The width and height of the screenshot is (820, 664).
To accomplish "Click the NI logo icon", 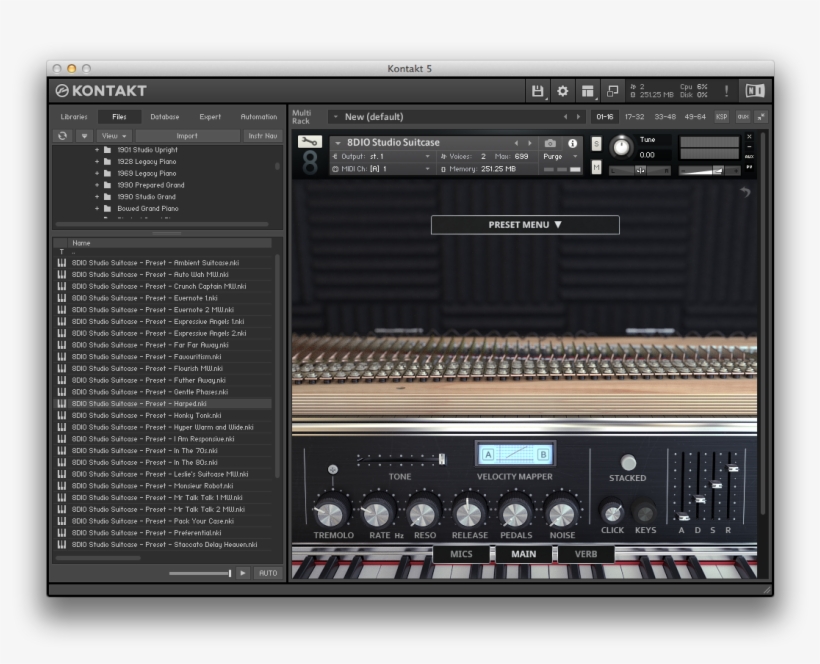I will (755, 91).
